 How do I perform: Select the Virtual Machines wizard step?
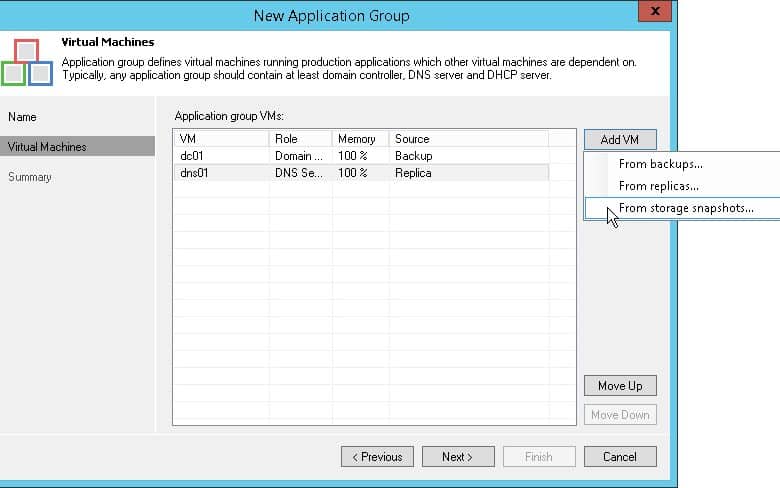(77, 146)
